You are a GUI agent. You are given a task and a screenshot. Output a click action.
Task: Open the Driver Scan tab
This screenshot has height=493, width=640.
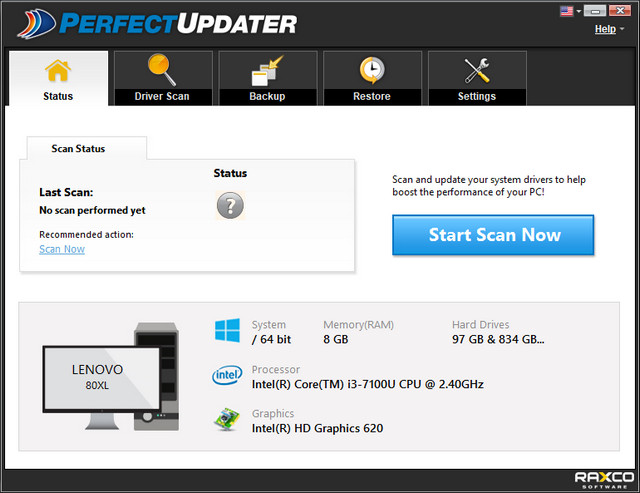(161, 78)
